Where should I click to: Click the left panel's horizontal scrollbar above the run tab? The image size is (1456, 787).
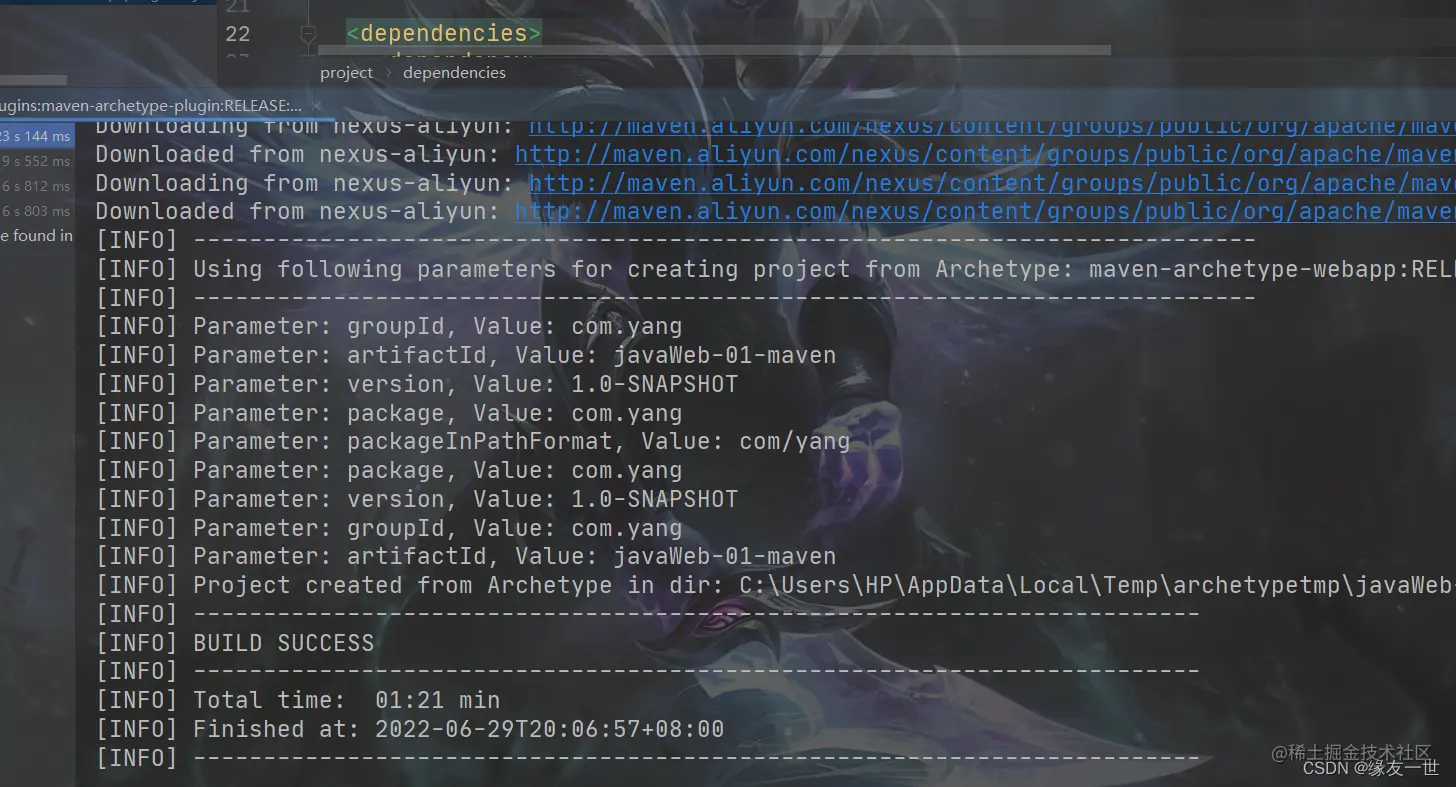click(34, 80)
